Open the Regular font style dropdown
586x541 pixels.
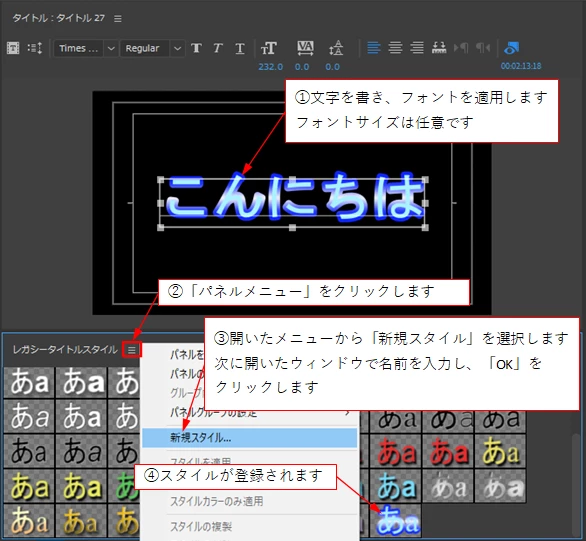[x=152, y=48]
